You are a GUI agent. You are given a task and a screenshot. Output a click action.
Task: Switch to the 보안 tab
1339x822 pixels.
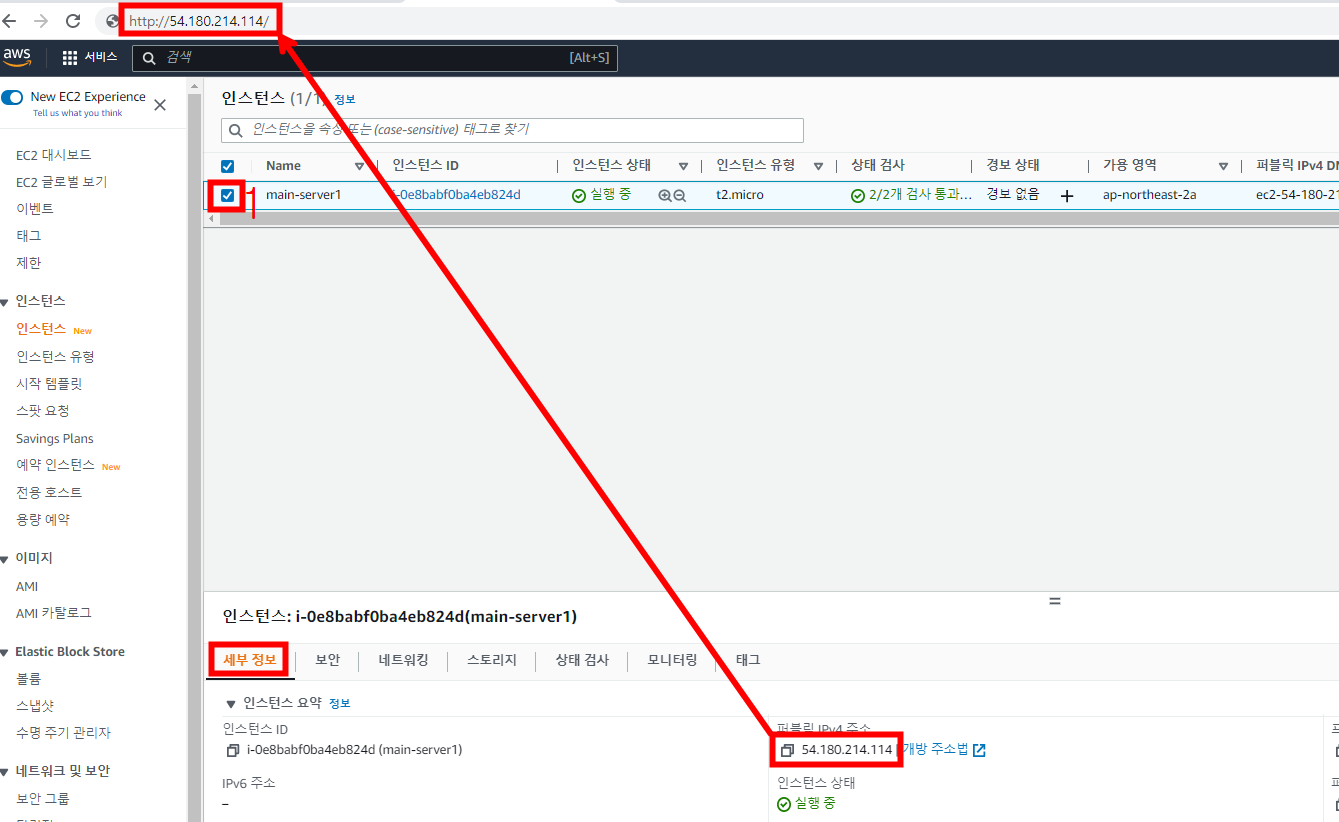[328, 660]
